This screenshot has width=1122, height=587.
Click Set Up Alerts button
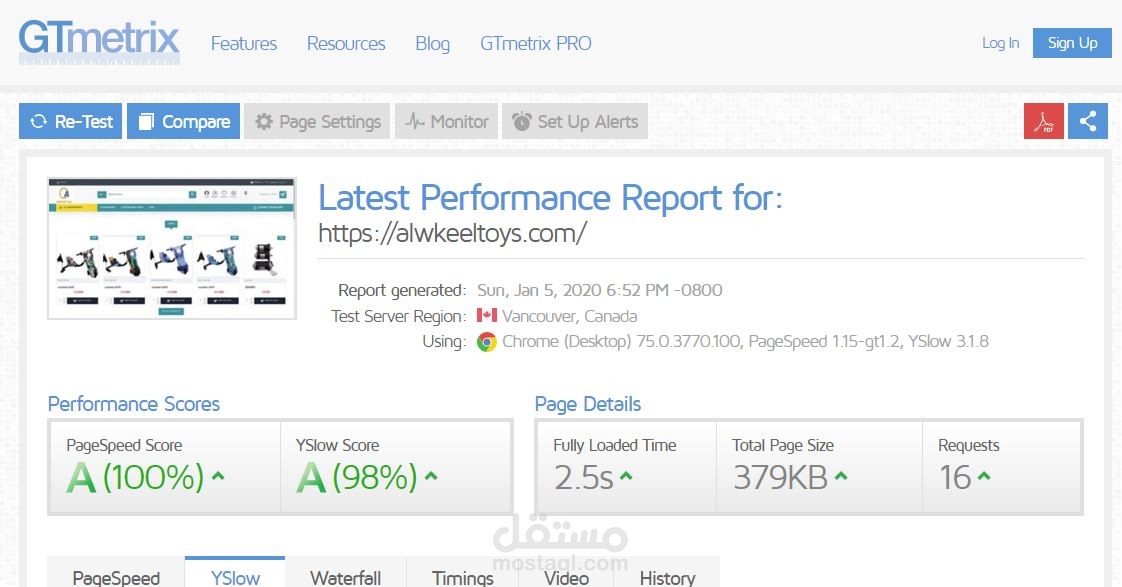click(x=575, y=122)
